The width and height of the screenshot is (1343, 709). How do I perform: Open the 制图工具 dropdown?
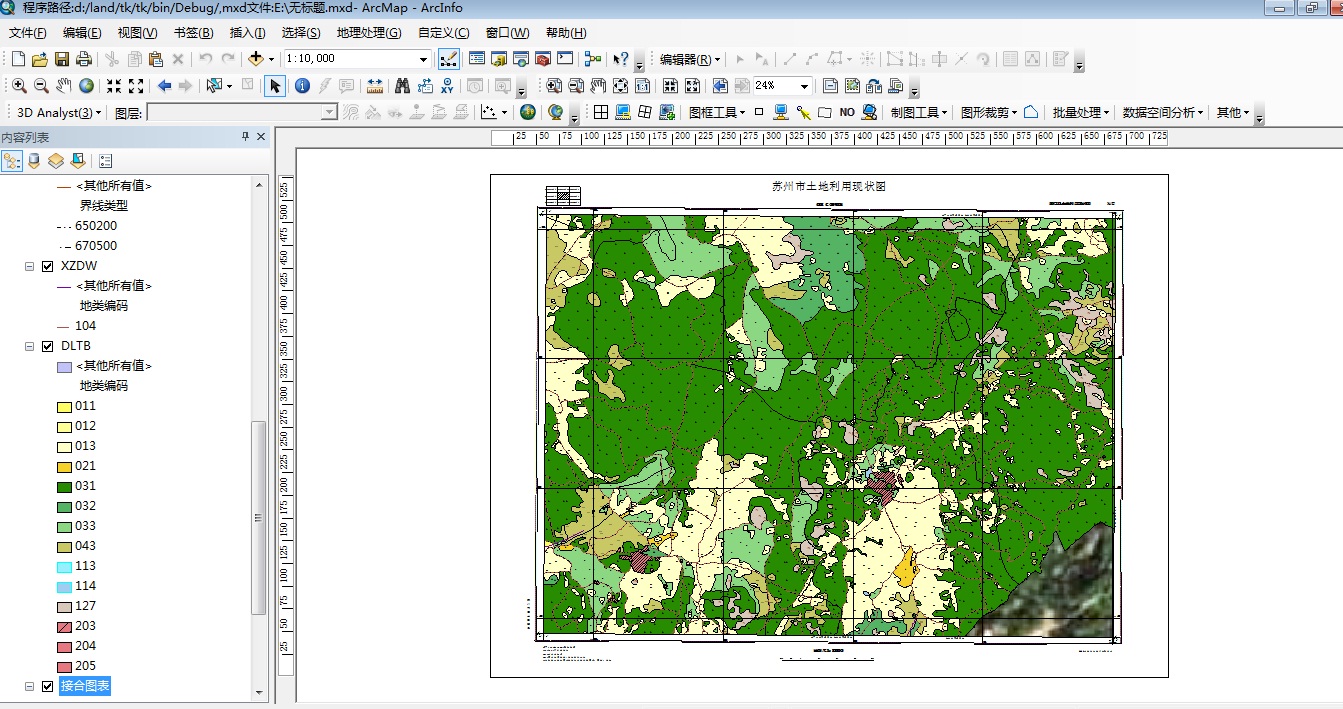point(919,112)
